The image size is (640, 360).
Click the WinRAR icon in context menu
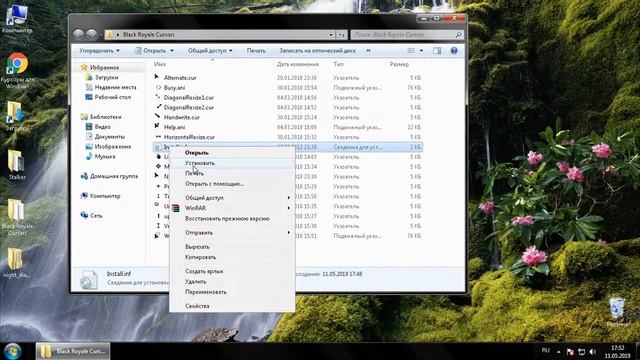tap(176, 208)
